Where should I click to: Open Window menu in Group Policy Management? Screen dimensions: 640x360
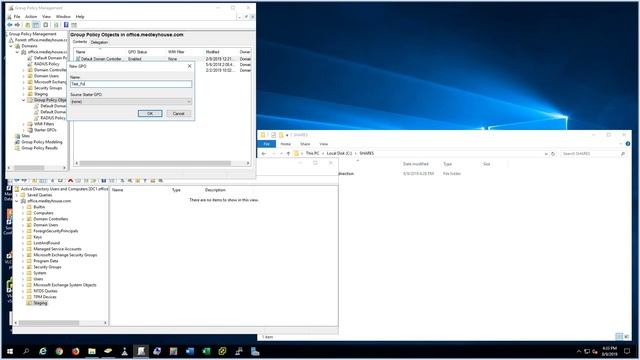[x=63, y=17]
